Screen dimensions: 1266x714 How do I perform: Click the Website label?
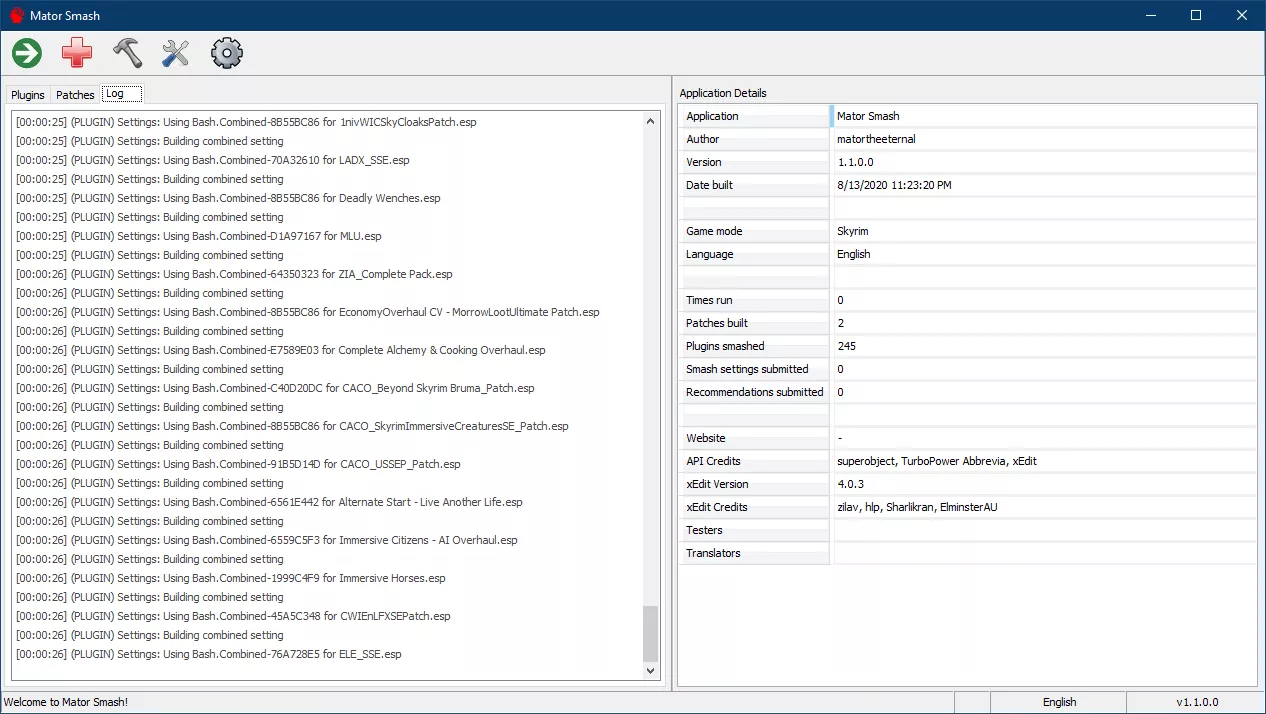(706, 438)
